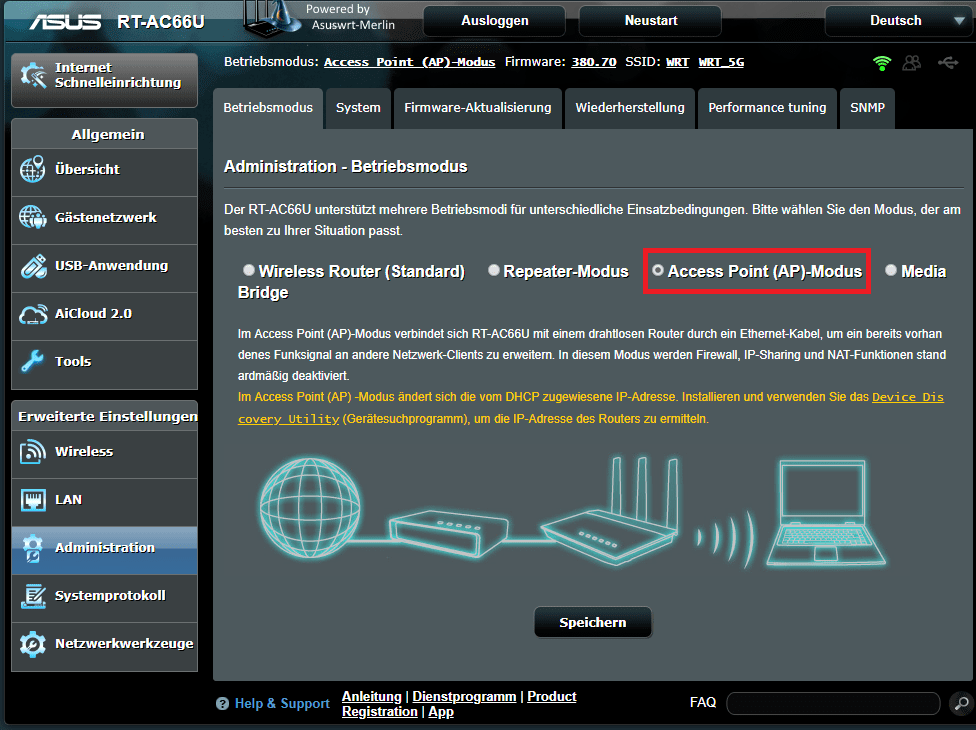Click the Help & Support link text
Screen dimensions: 976x730
click(x=282, y=704)
